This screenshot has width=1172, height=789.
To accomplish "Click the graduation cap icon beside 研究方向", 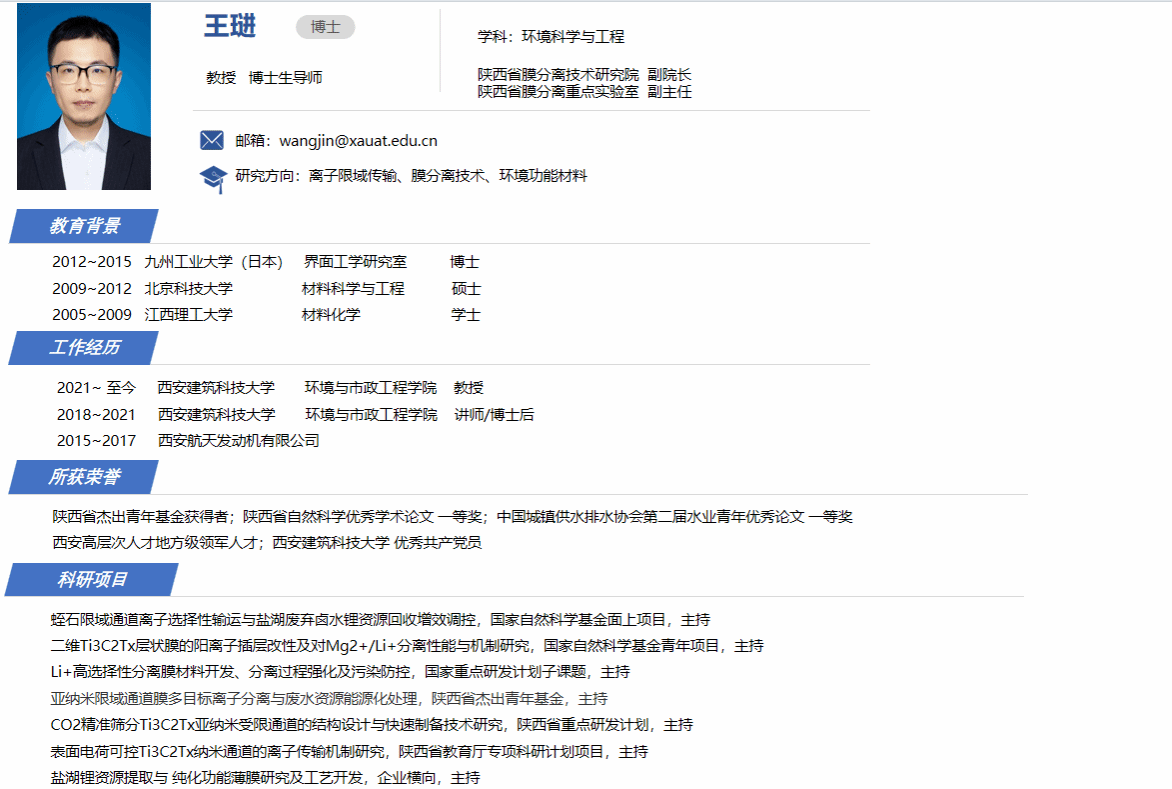I will tap(213, 178).
